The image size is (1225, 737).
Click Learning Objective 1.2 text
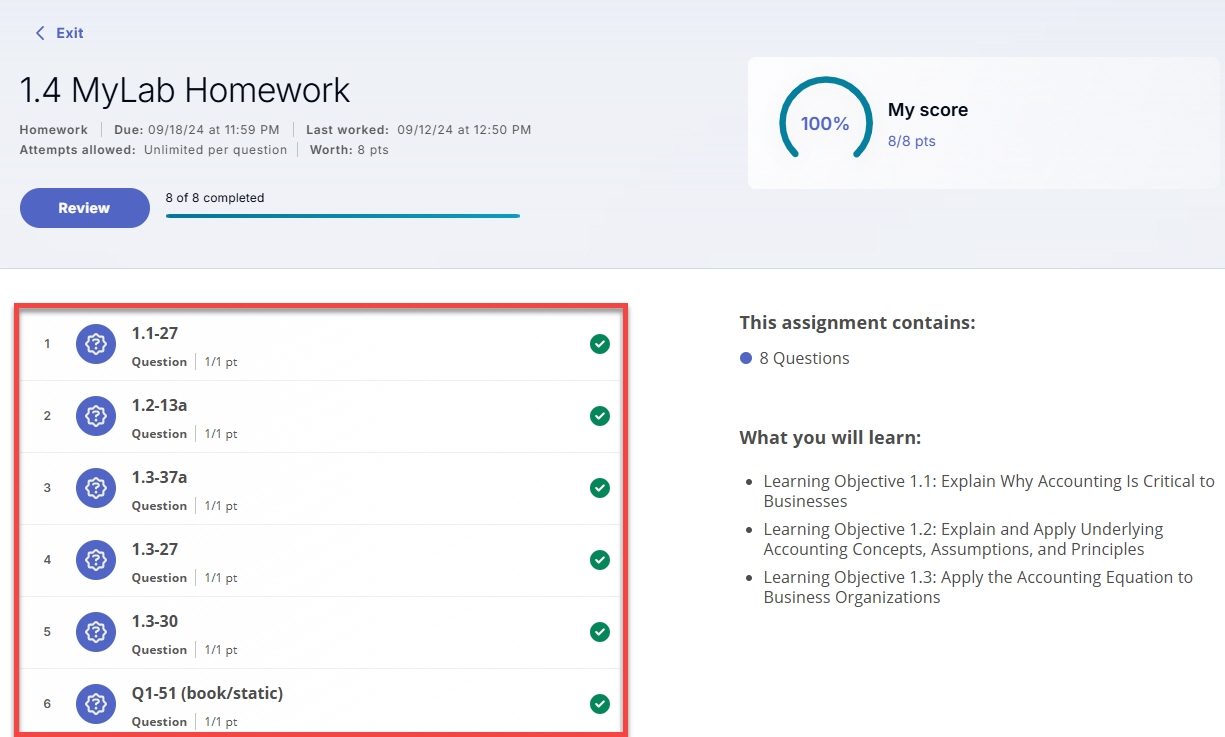pyautogui.click(x=964, y=539)
